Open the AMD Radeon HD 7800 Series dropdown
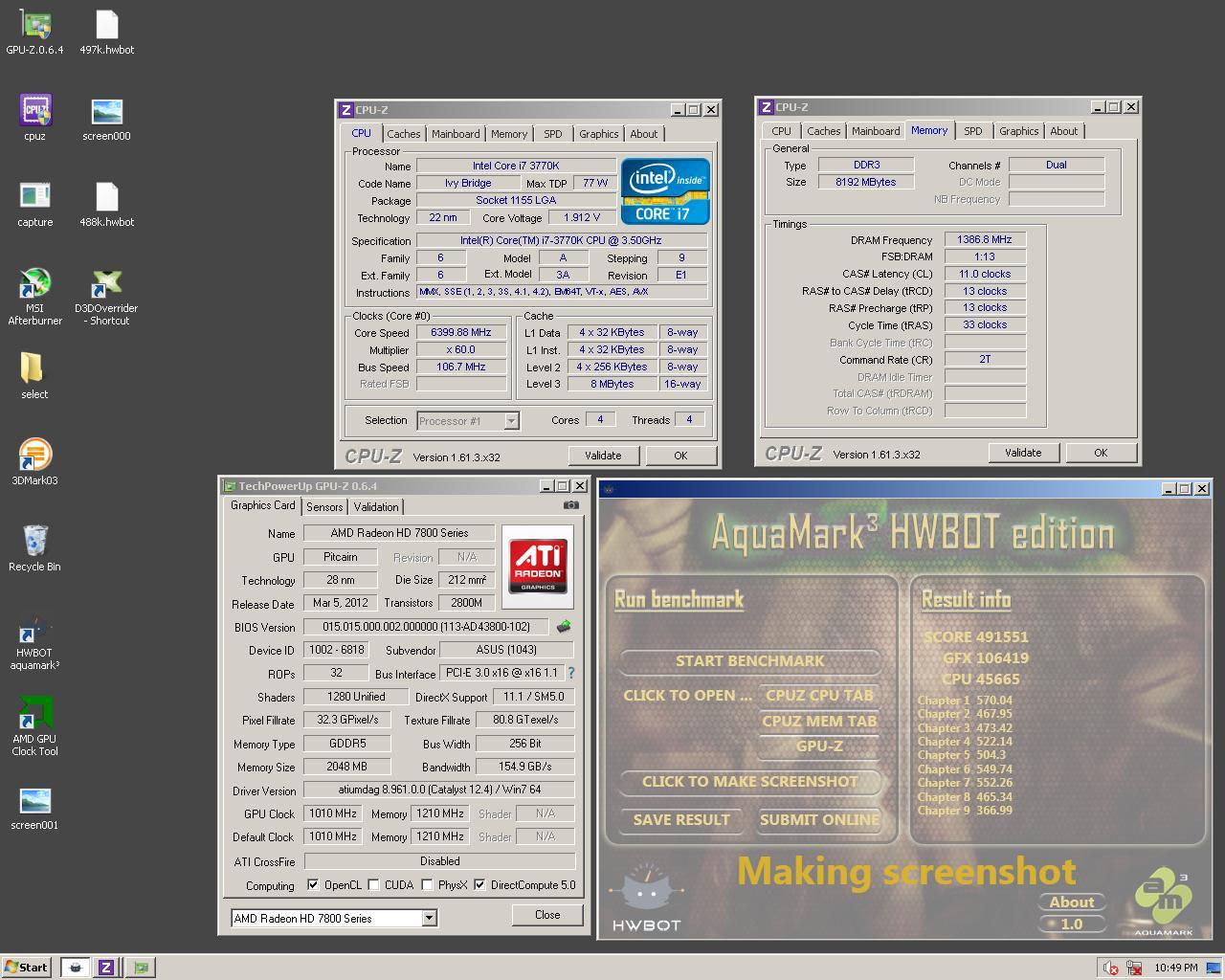Viewport: 1225px width, 980px height. (429, 918)
